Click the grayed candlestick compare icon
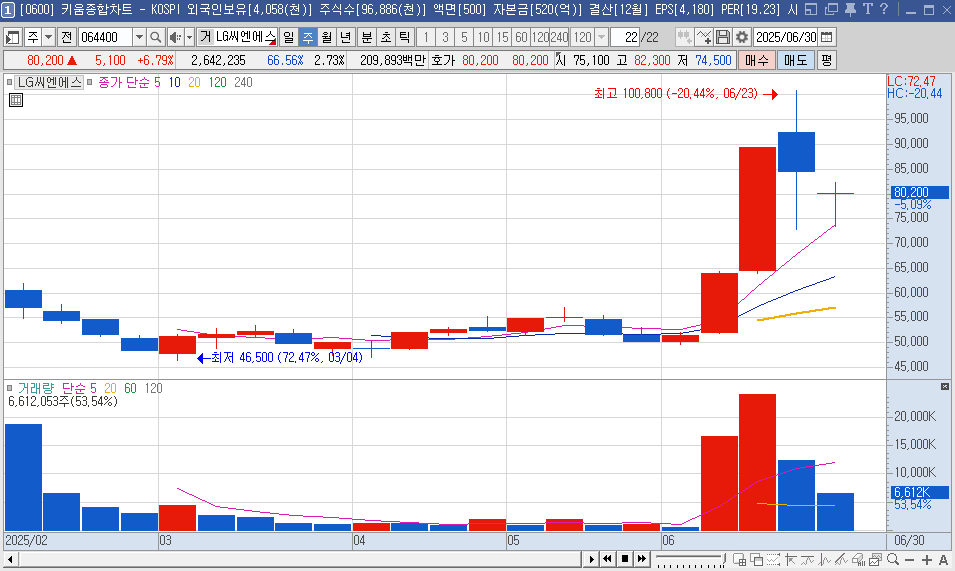The width and height of the screenshot is (955, 571). coord(684,37)
